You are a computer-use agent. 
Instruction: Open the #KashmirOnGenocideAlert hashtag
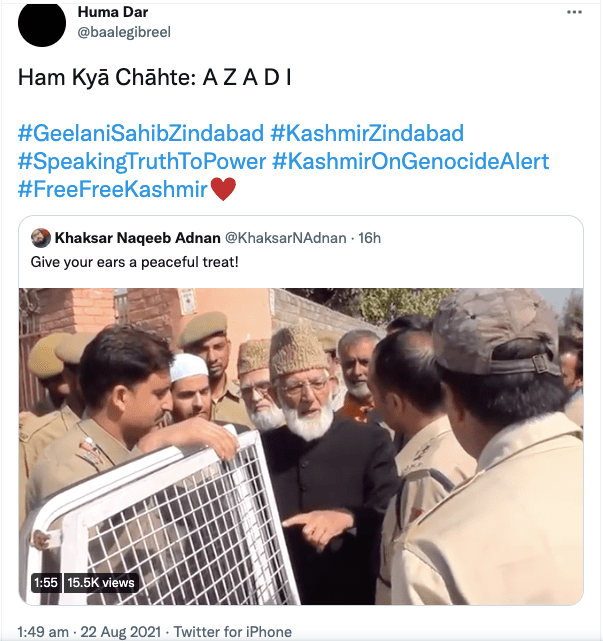pyautogui.click(x=410, y=161)
